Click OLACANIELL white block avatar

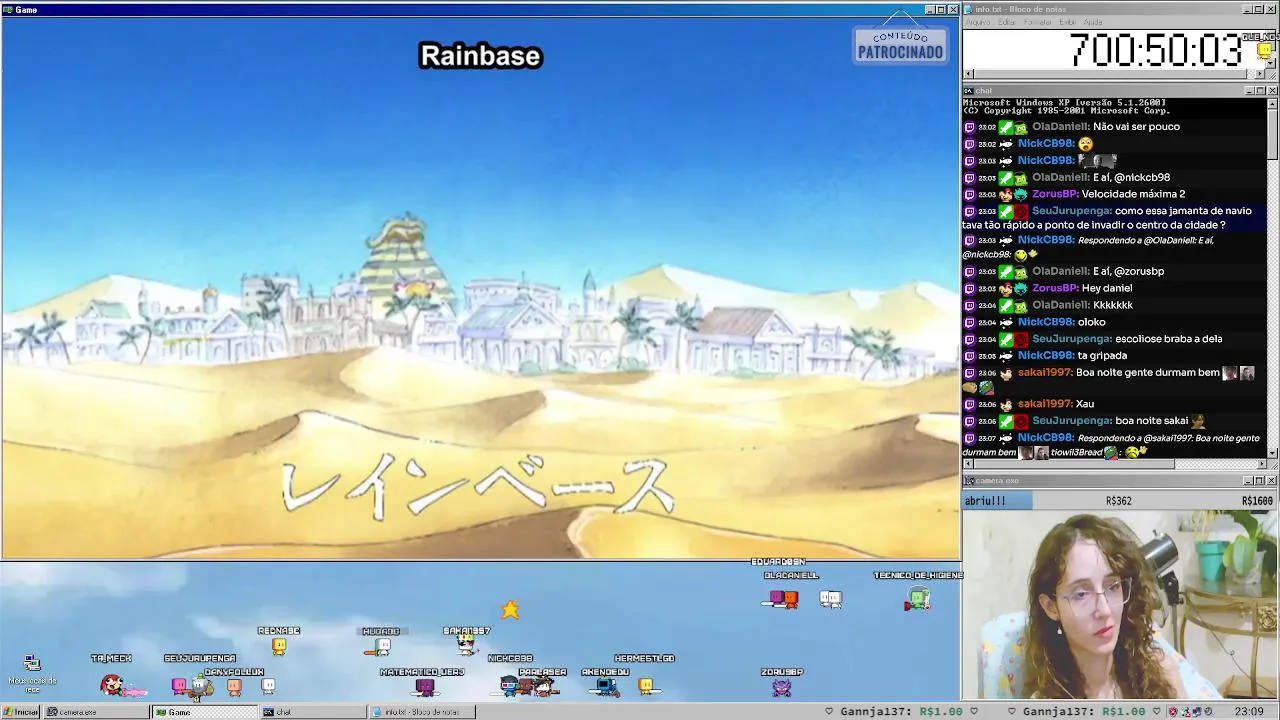tap(831, 599)
